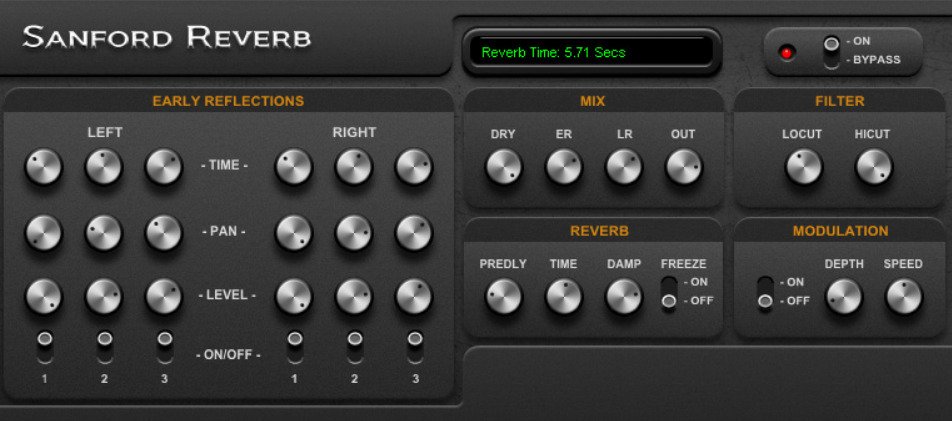Toggle Left reflection 2 on/off switch

point(104,347)
